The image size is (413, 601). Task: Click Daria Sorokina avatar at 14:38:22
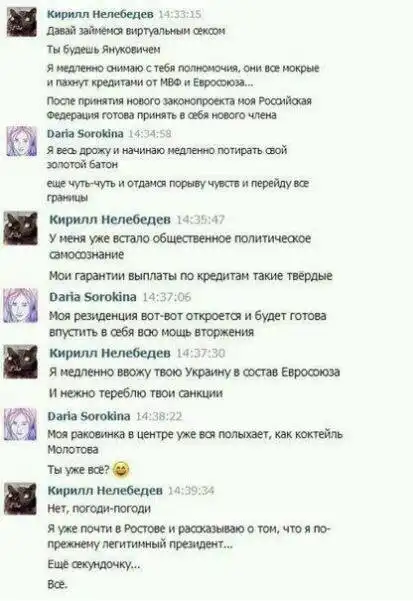21,424
